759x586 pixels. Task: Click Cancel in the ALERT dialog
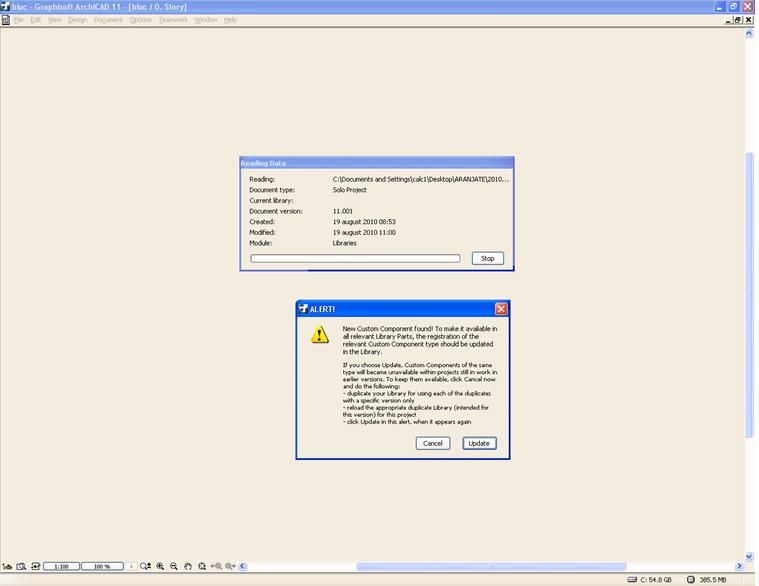point(433,443)
